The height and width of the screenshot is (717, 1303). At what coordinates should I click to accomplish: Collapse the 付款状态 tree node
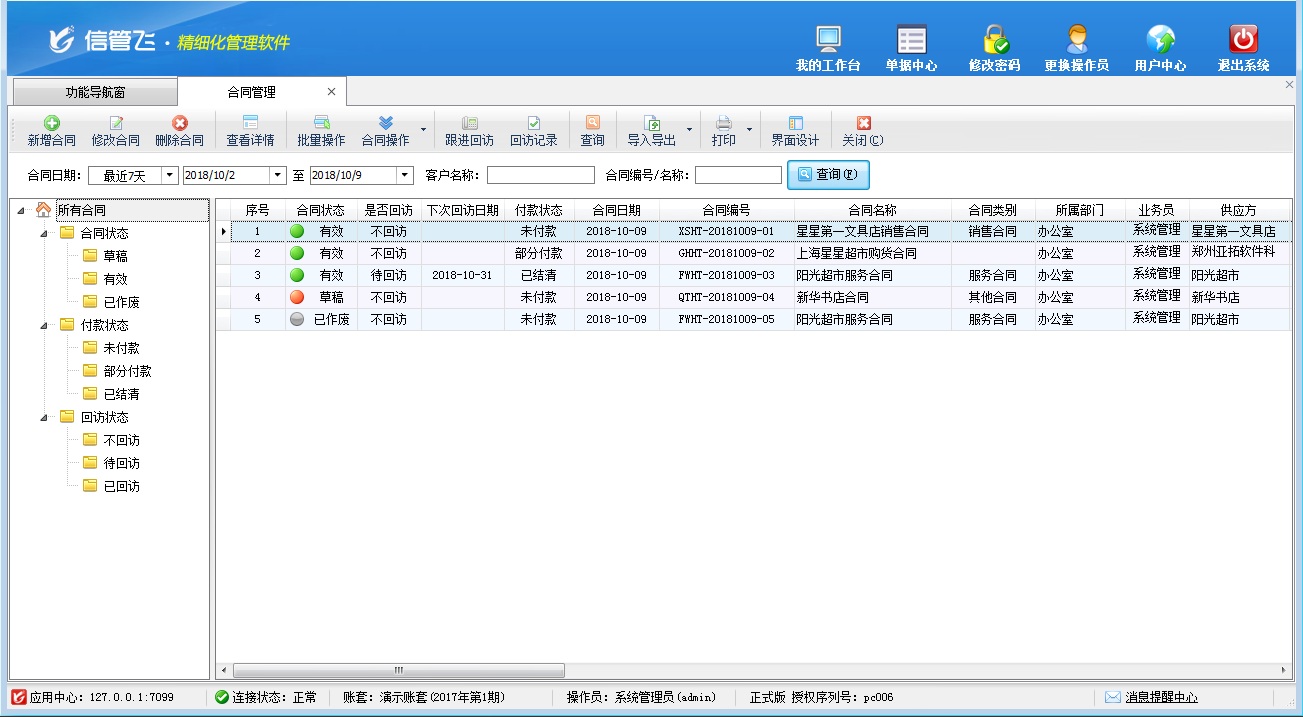44,325
